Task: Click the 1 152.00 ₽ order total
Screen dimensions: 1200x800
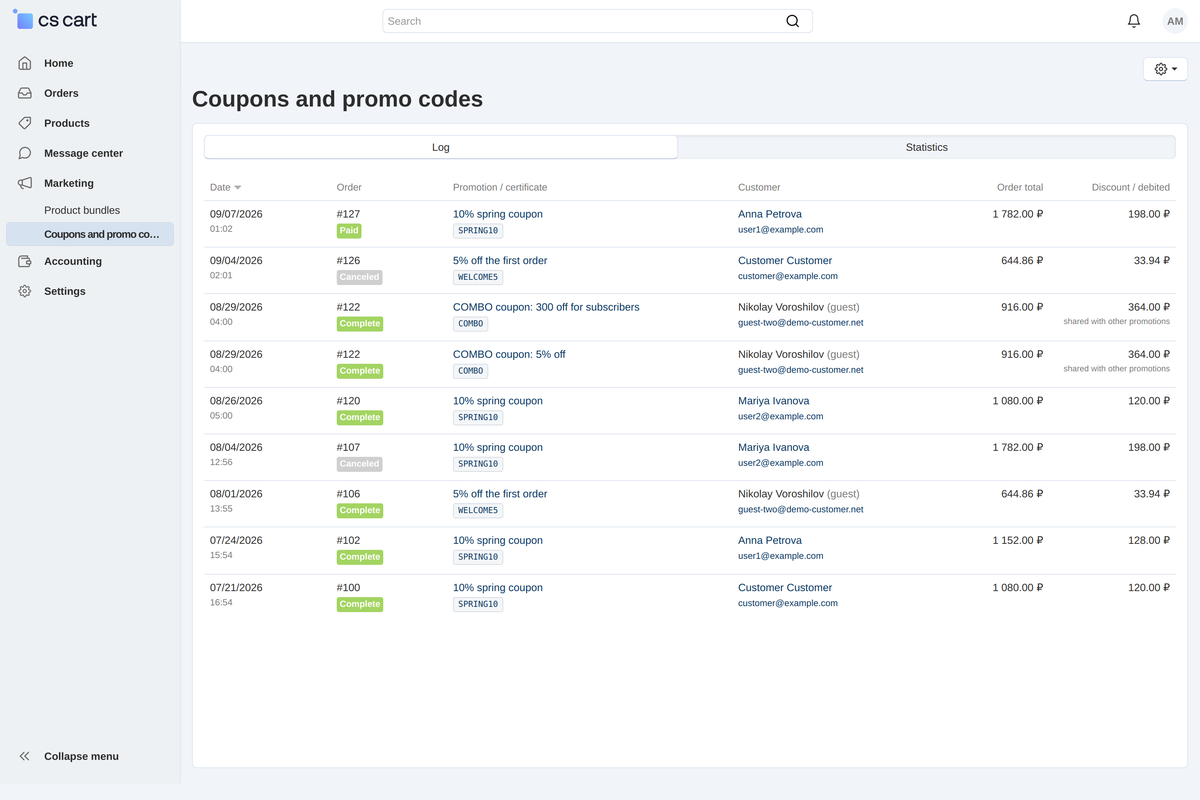Action: point(1018,540)
